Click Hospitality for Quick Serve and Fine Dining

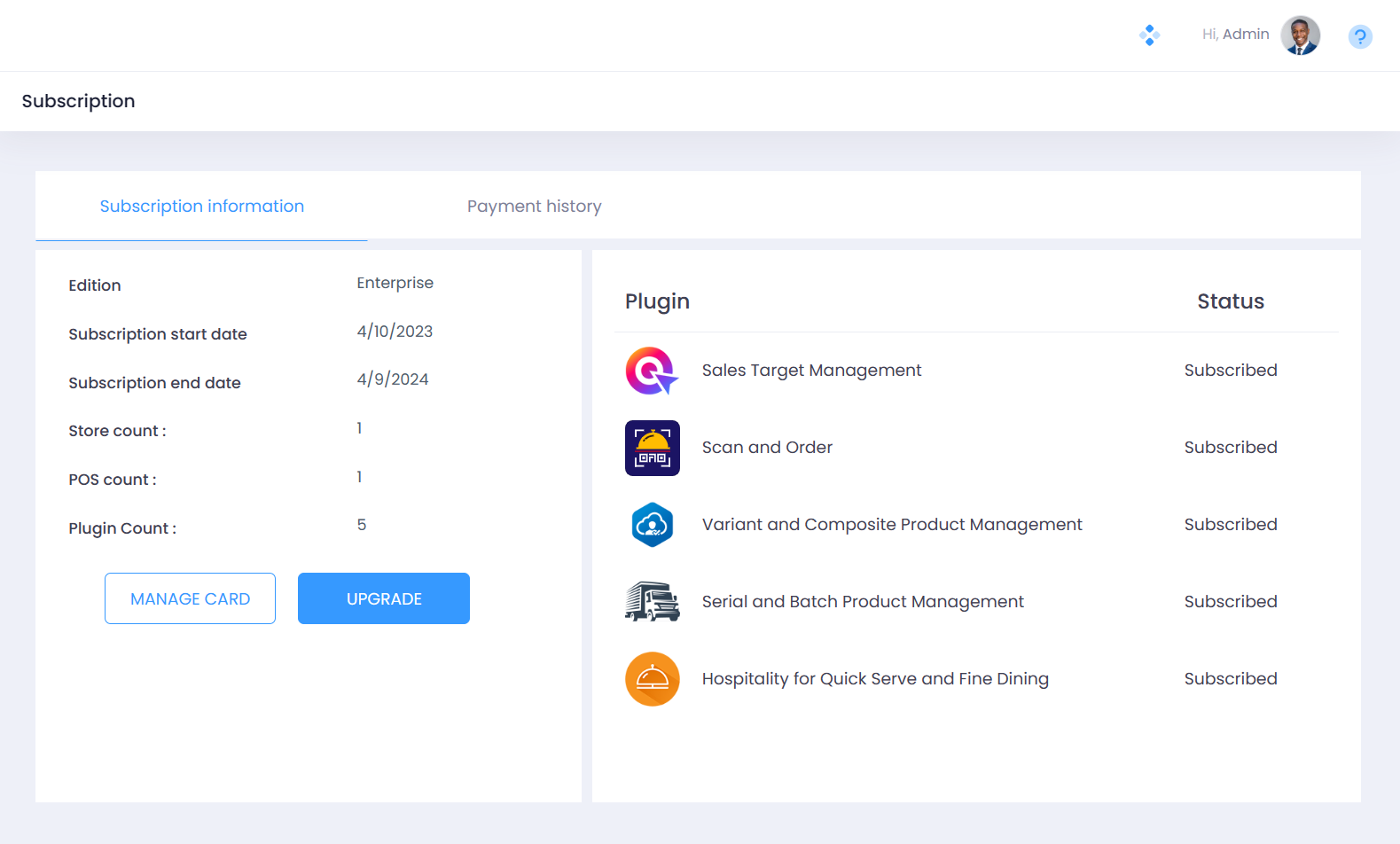click(x=874, y=679)
